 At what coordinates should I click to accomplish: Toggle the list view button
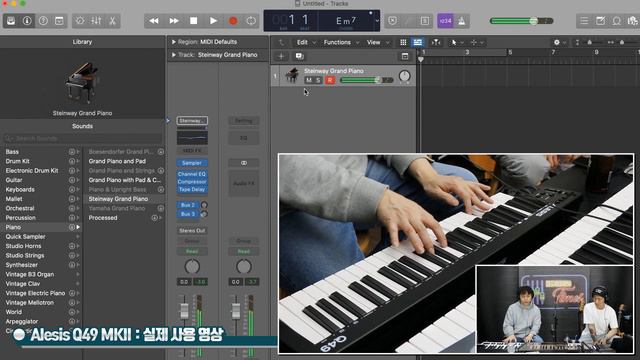pos(418,42)
